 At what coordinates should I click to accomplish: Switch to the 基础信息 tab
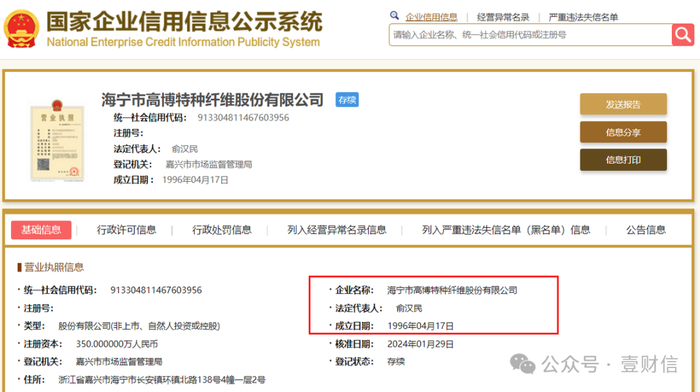coord(41,230)
